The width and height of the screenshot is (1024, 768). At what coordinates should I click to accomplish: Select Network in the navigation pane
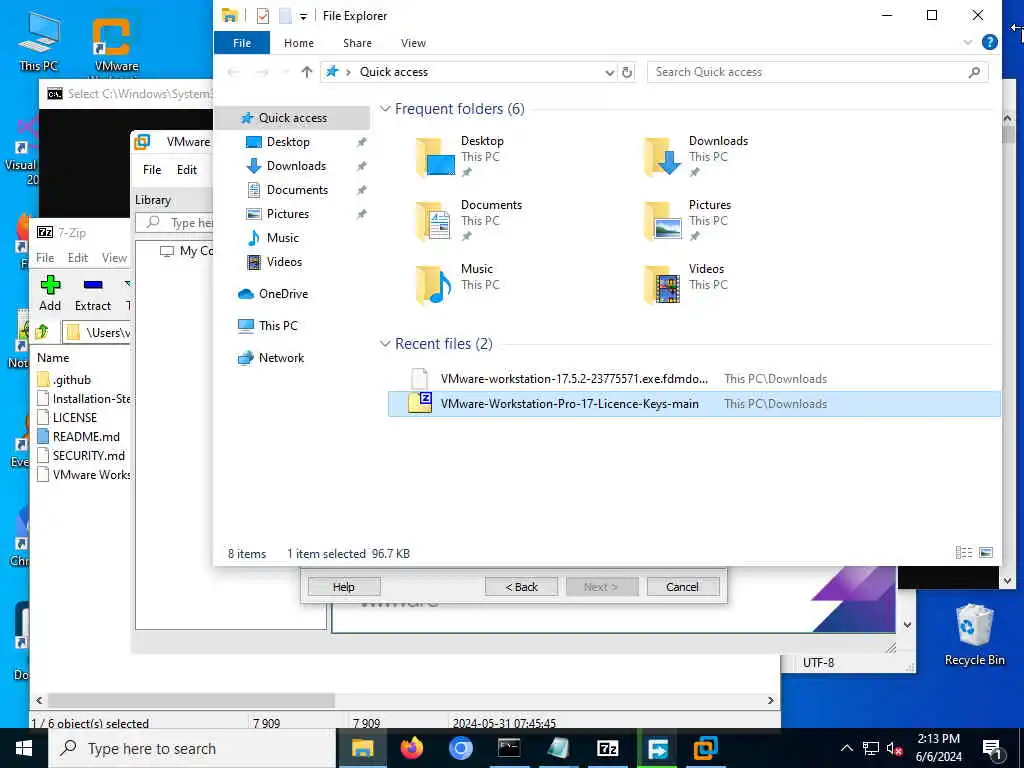(281, 358)
